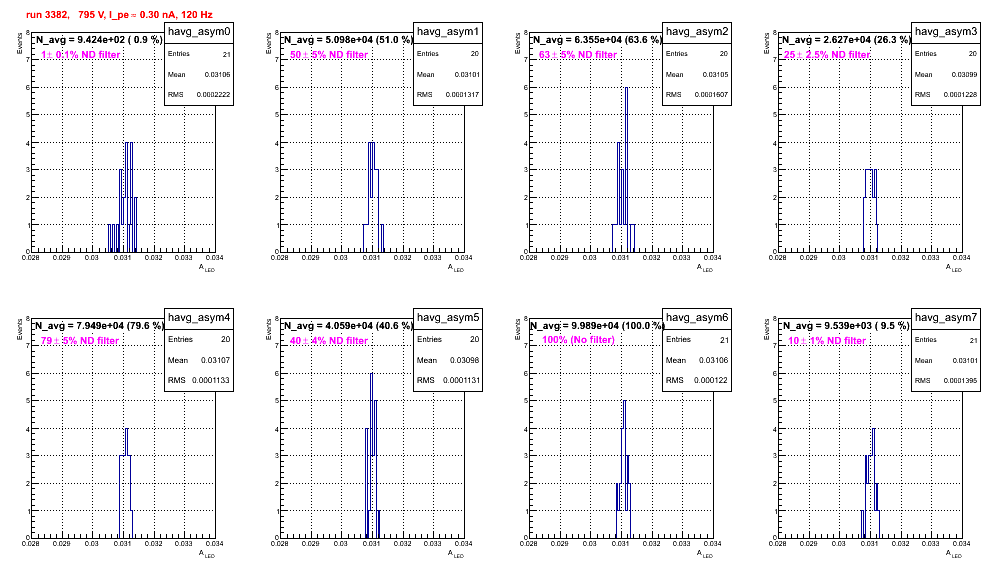
Task: Click Mean value 0.03107 in havg_asym4
Action: pyautogui.click(x=215, y=360)
